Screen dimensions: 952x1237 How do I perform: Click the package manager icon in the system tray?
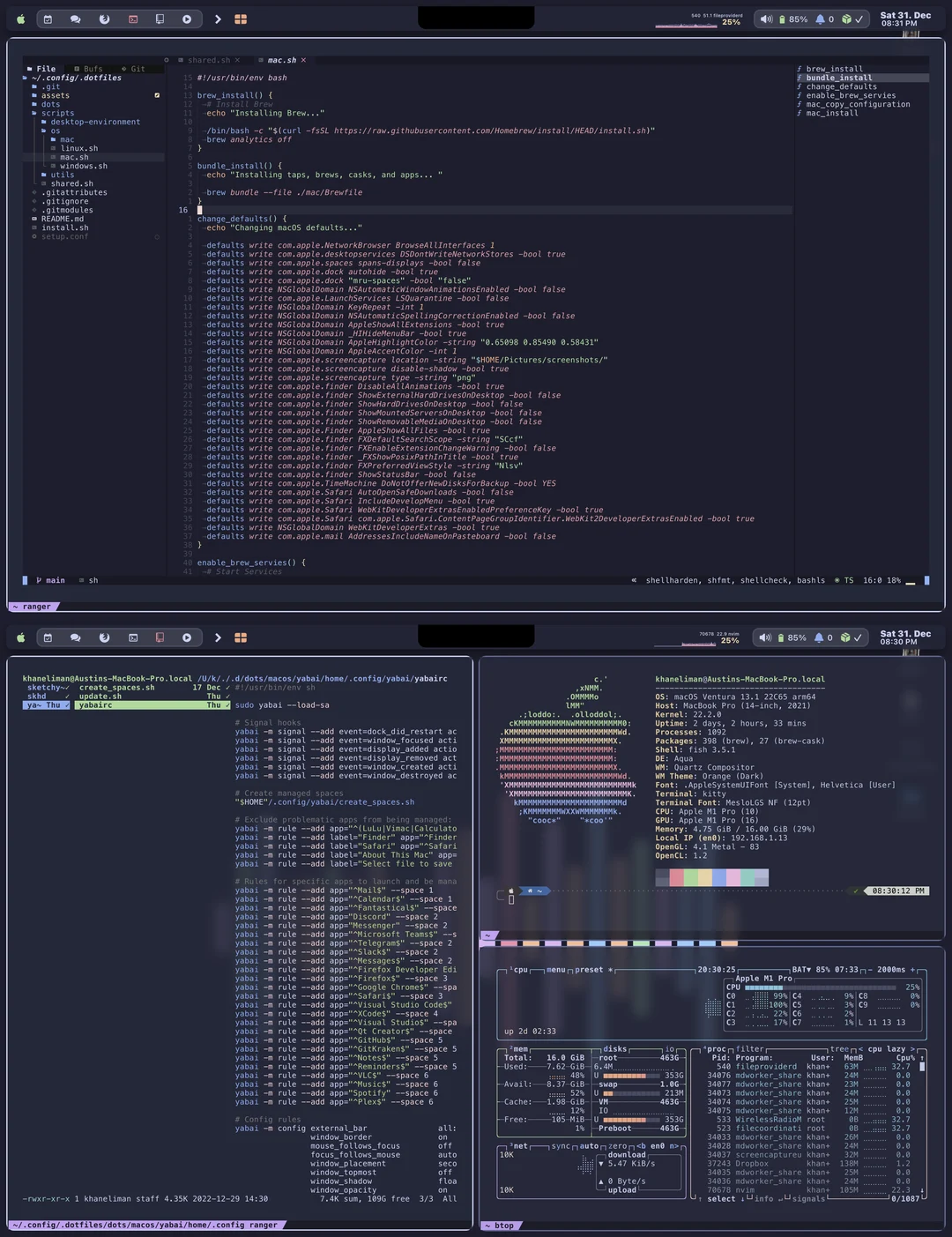click(844, 18)
